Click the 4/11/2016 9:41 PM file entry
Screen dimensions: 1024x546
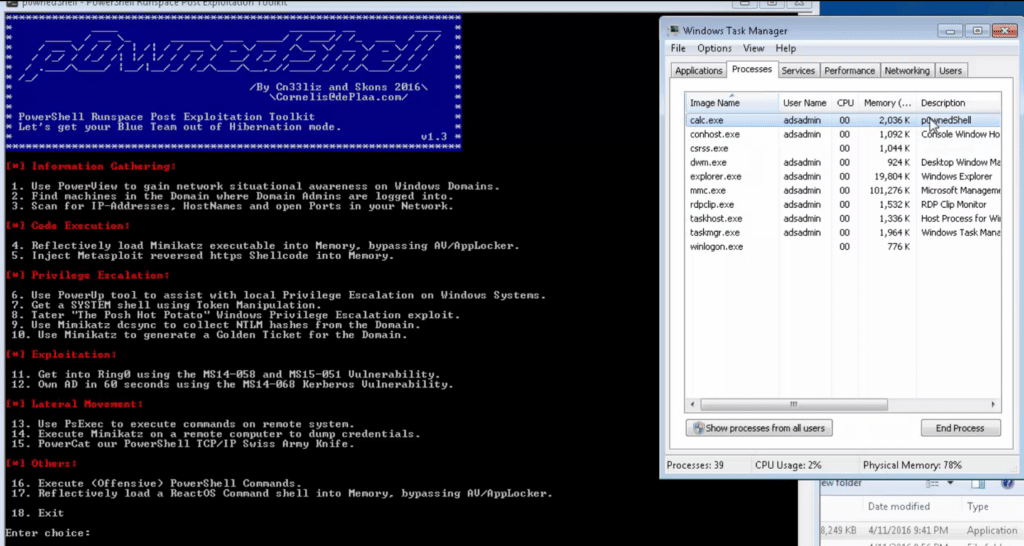click(x=908, y=530)
